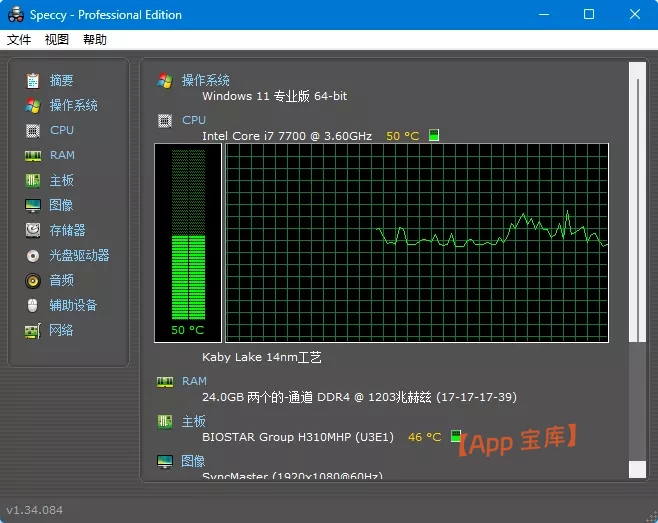Click the memory icon beside RAM heading
The width and height of the screenshot is (658, 523).
pos(165,382)
